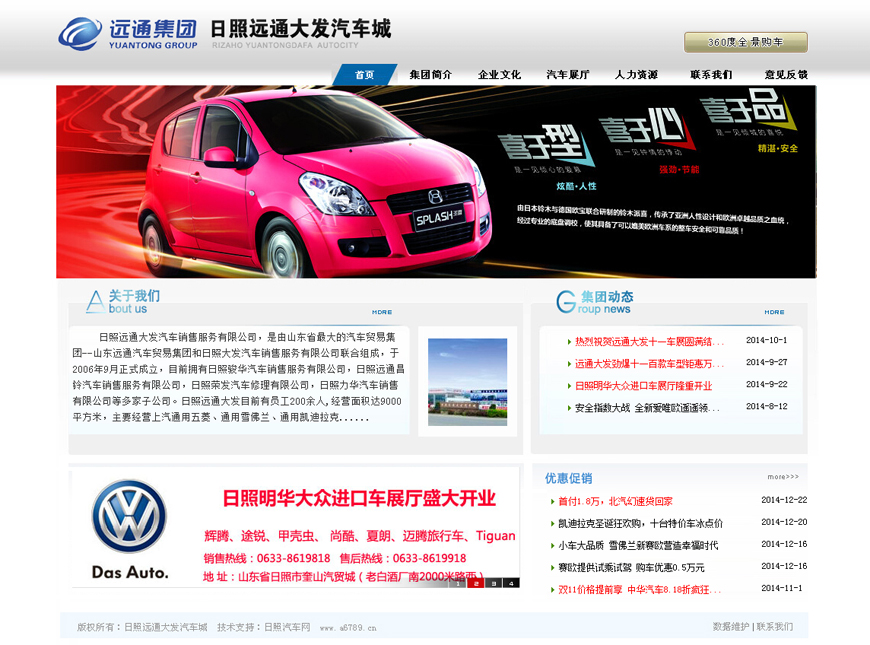
Task: Open promo 赛欧提供试乘试驾 购车优惠0.5万元
Action: click(x=631, y=567)
